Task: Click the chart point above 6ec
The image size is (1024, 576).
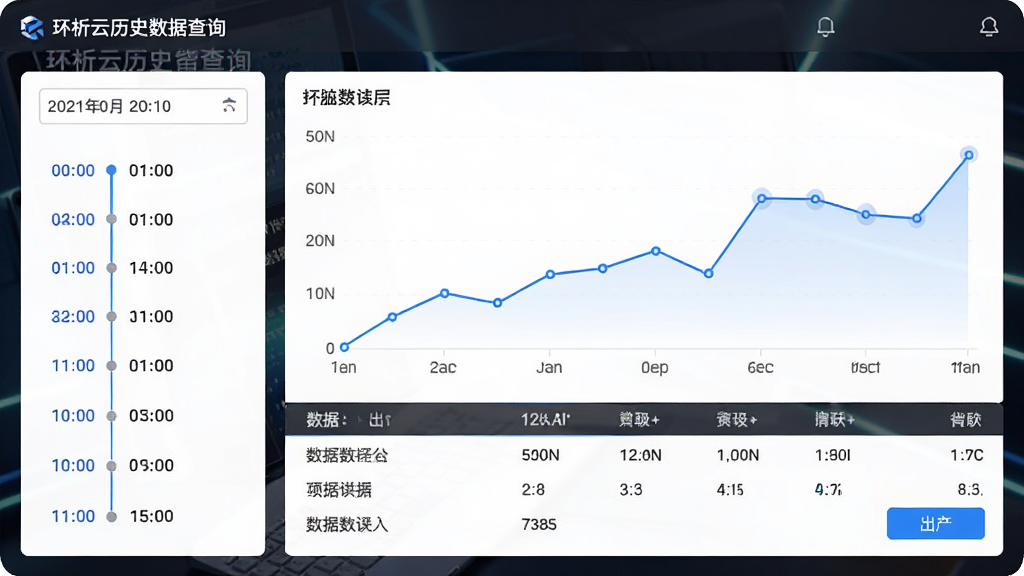Action: (761, 198)
